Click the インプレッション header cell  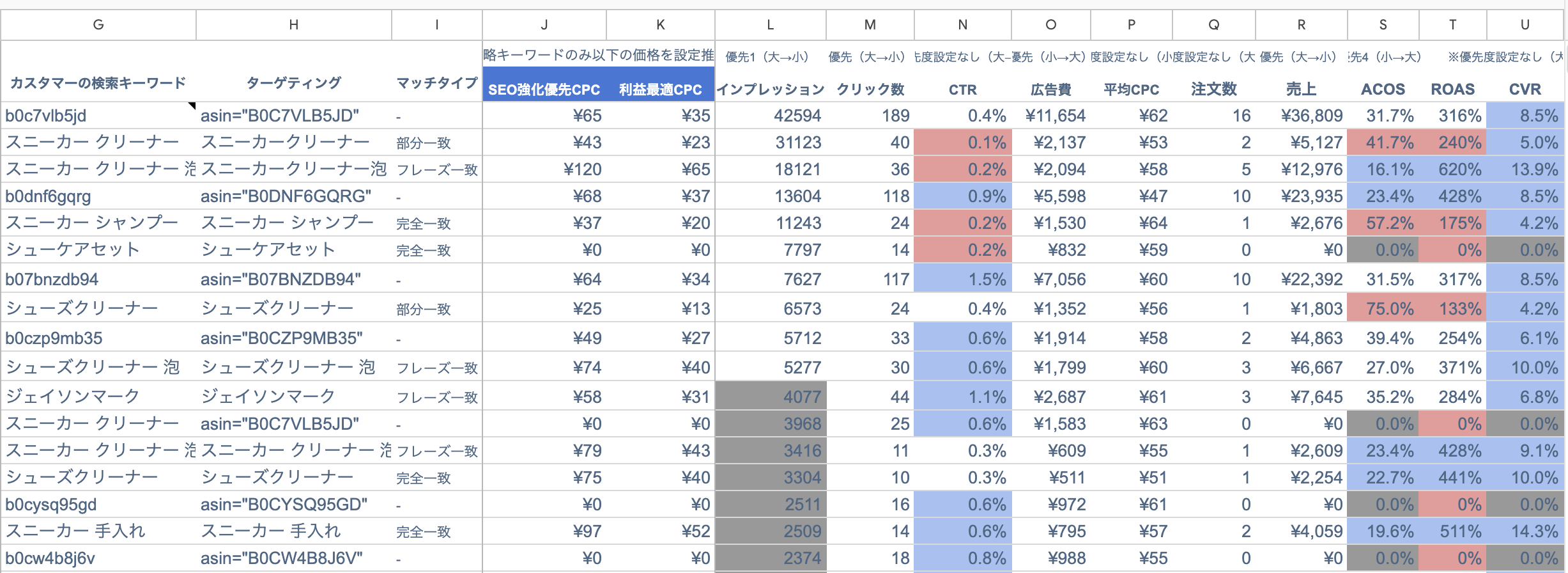771,90
